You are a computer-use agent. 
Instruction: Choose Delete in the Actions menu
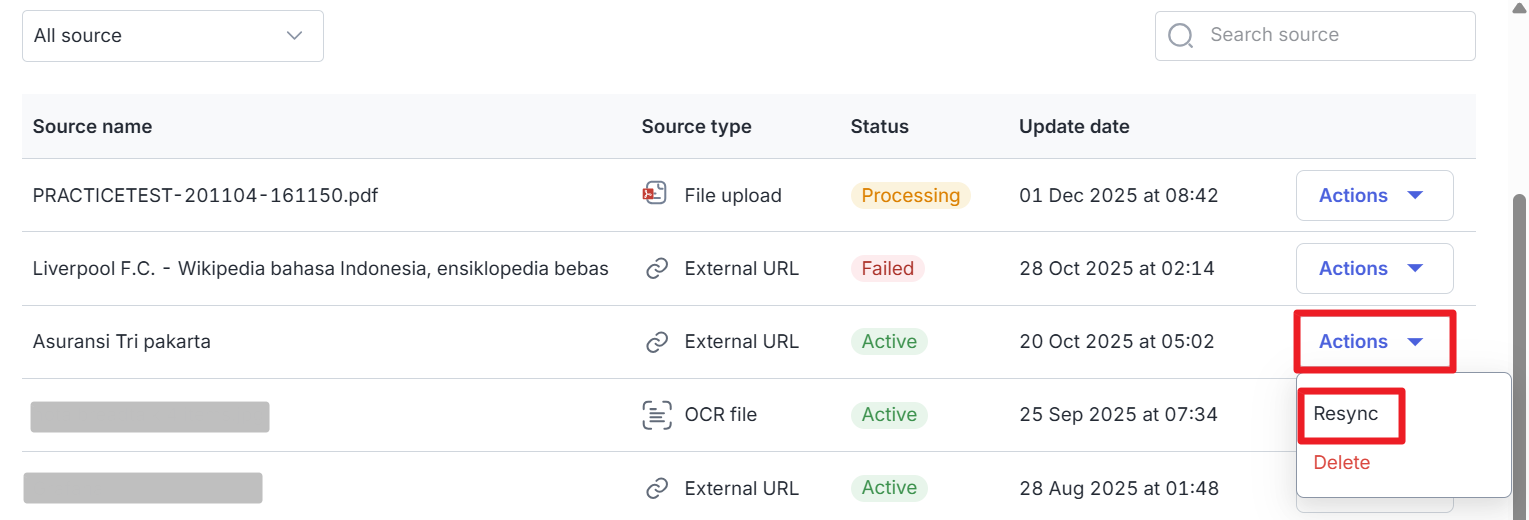pos(1342,463)
